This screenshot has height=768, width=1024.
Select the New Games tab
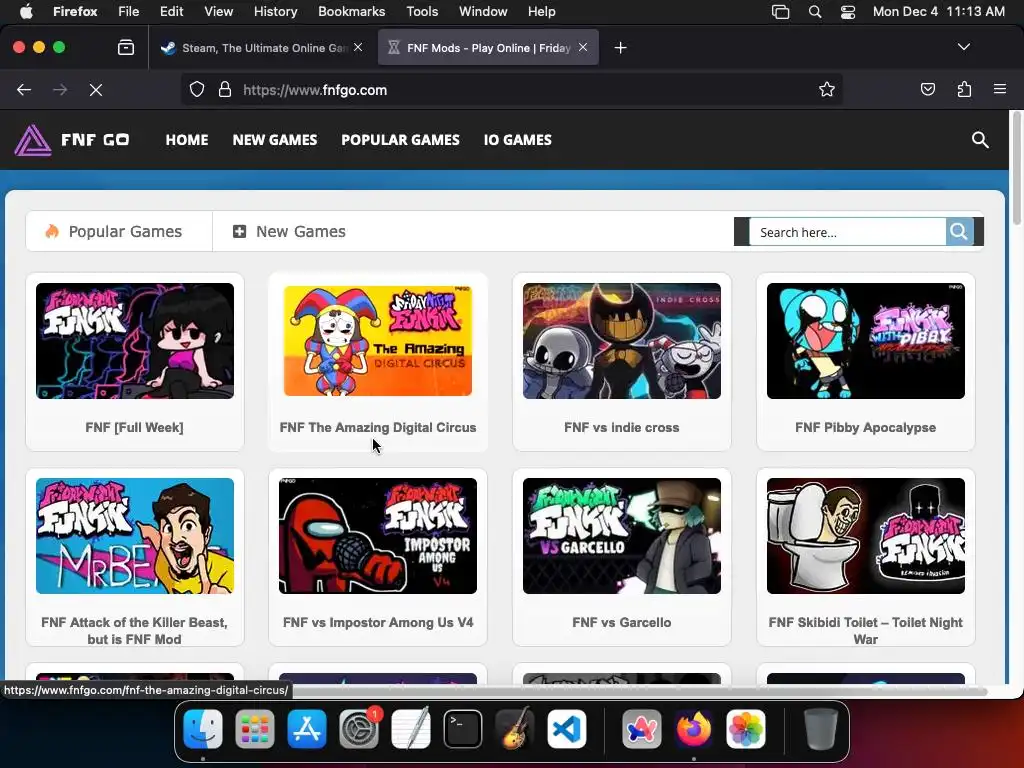[289, 231]
